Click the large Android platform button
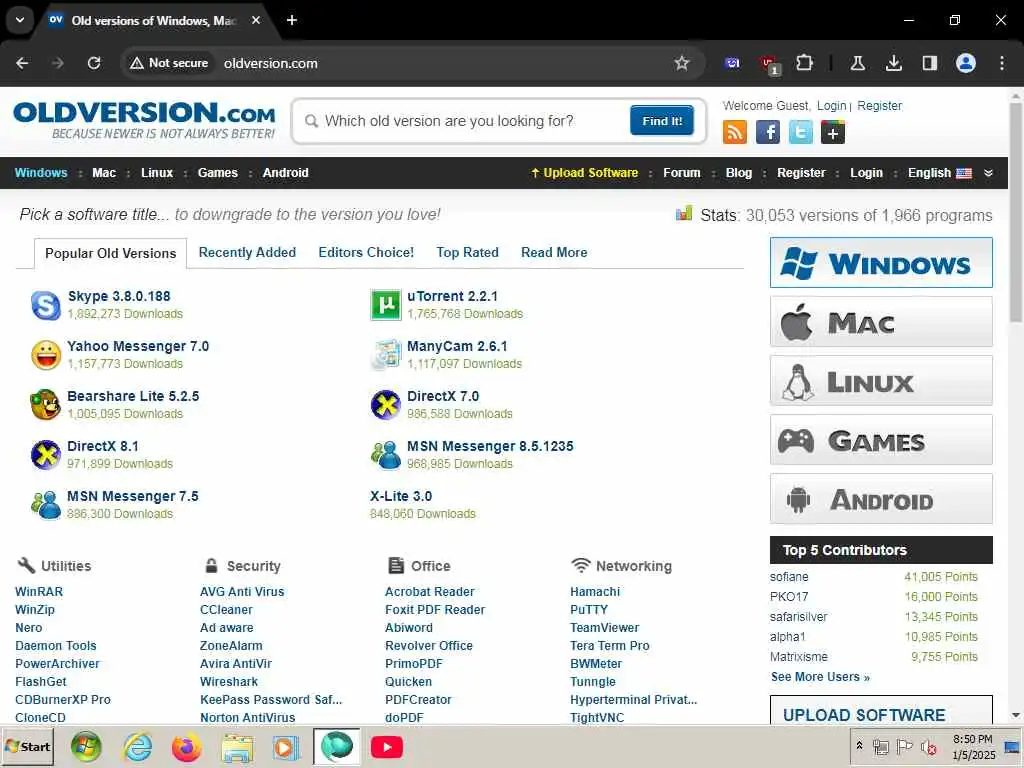 (881, 499)
